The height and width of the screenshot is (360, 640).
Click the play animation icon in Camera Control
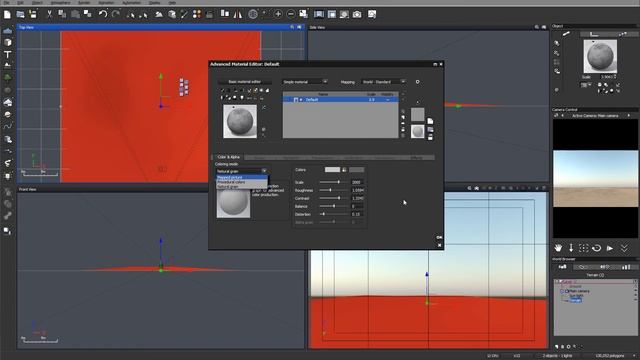[610, 248]
